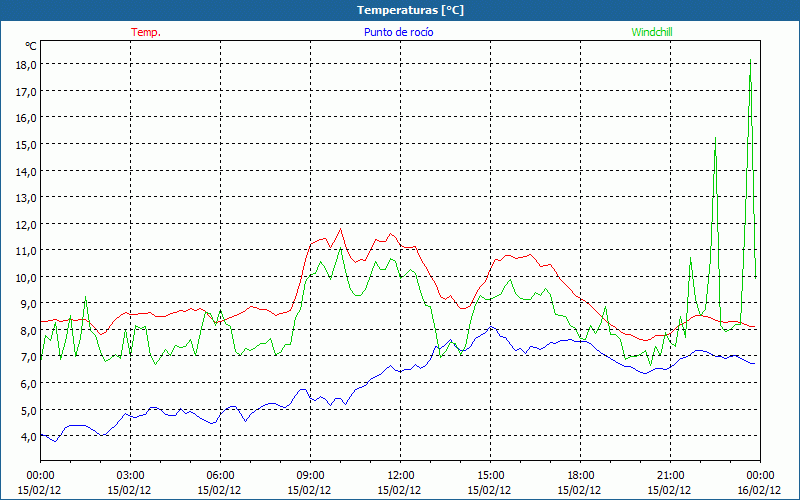Click the 13,0 y-axis value

pos(26,198)
